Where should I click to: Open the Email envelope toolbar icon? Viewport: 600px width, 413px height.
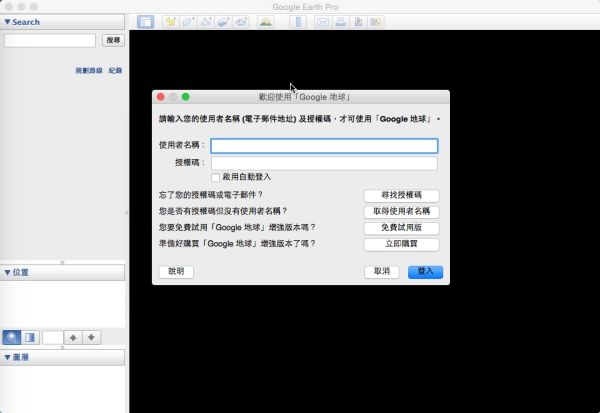(x=323, y=22)
